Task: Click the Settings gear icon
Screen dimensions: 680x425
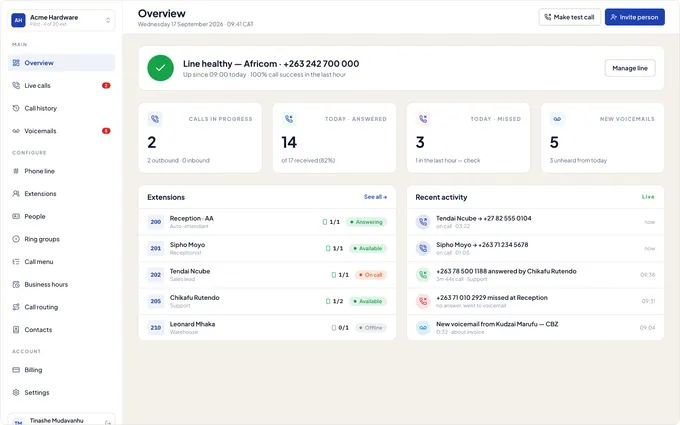Action: click(16, 392)
